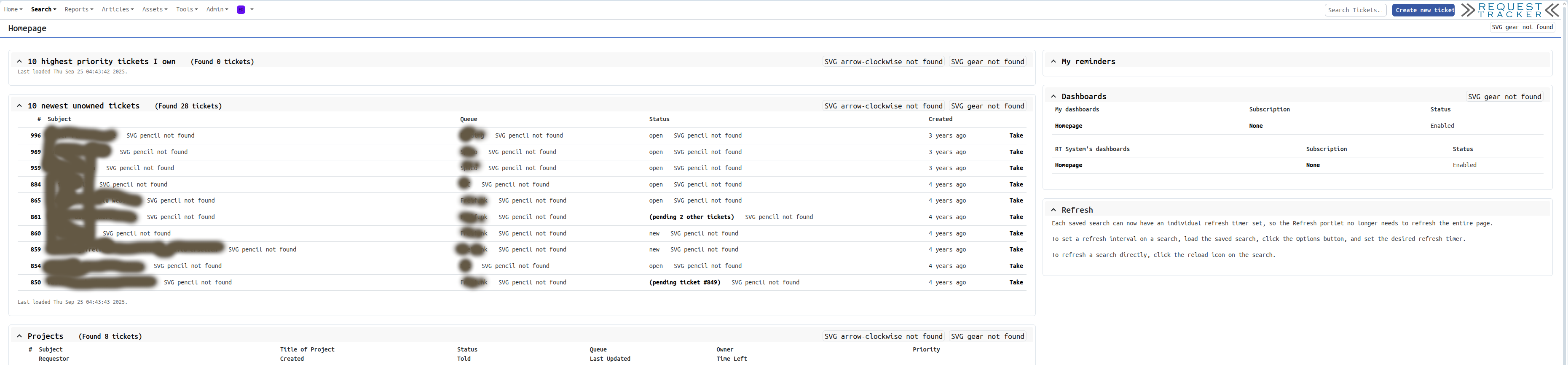Screen dimensions: 1568x365
Task: Reload the highest priority tickets search
Action: [x=883, y=62]
